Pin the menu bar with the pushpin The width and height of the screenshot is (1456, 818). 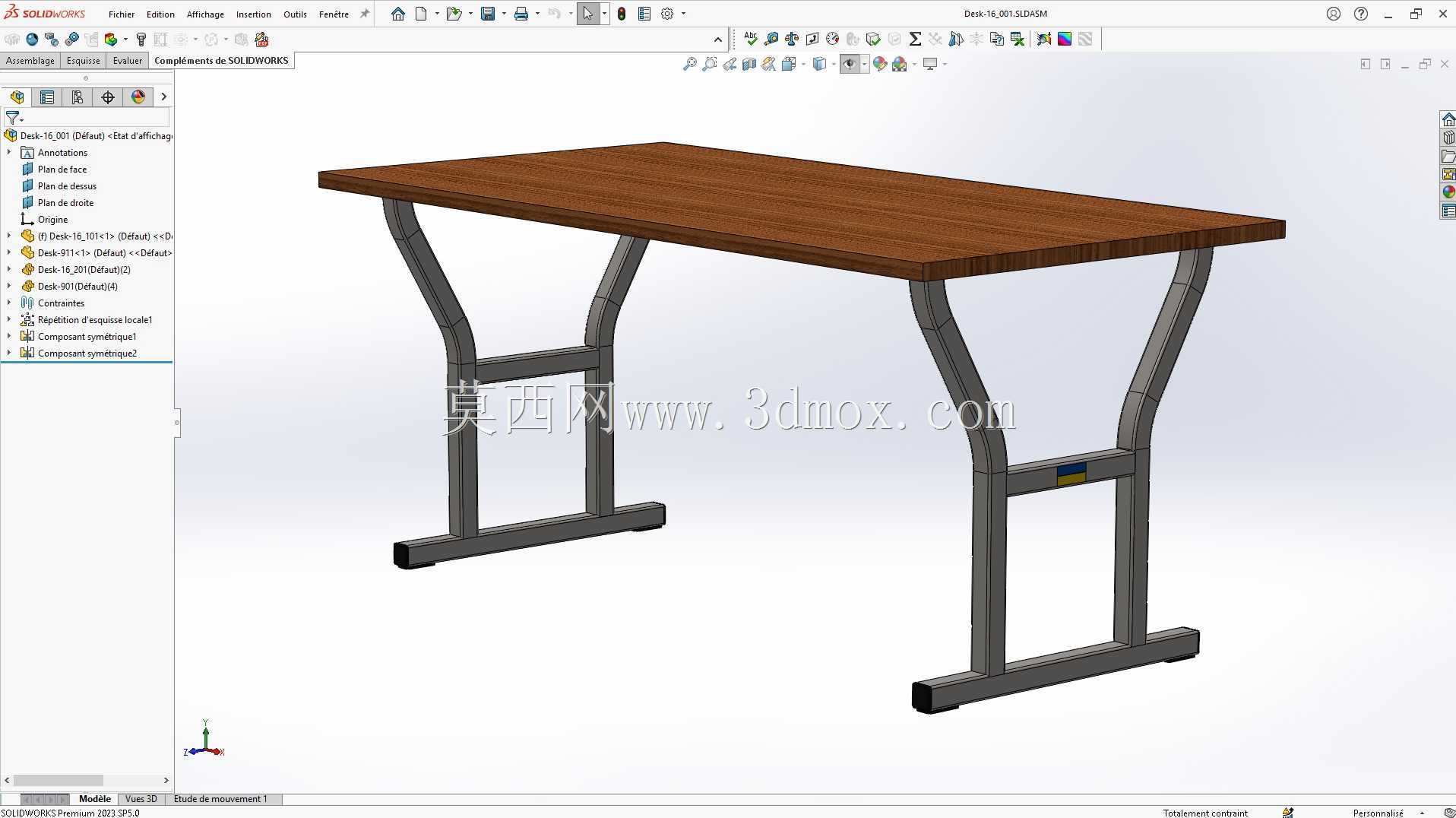[365, 14]
